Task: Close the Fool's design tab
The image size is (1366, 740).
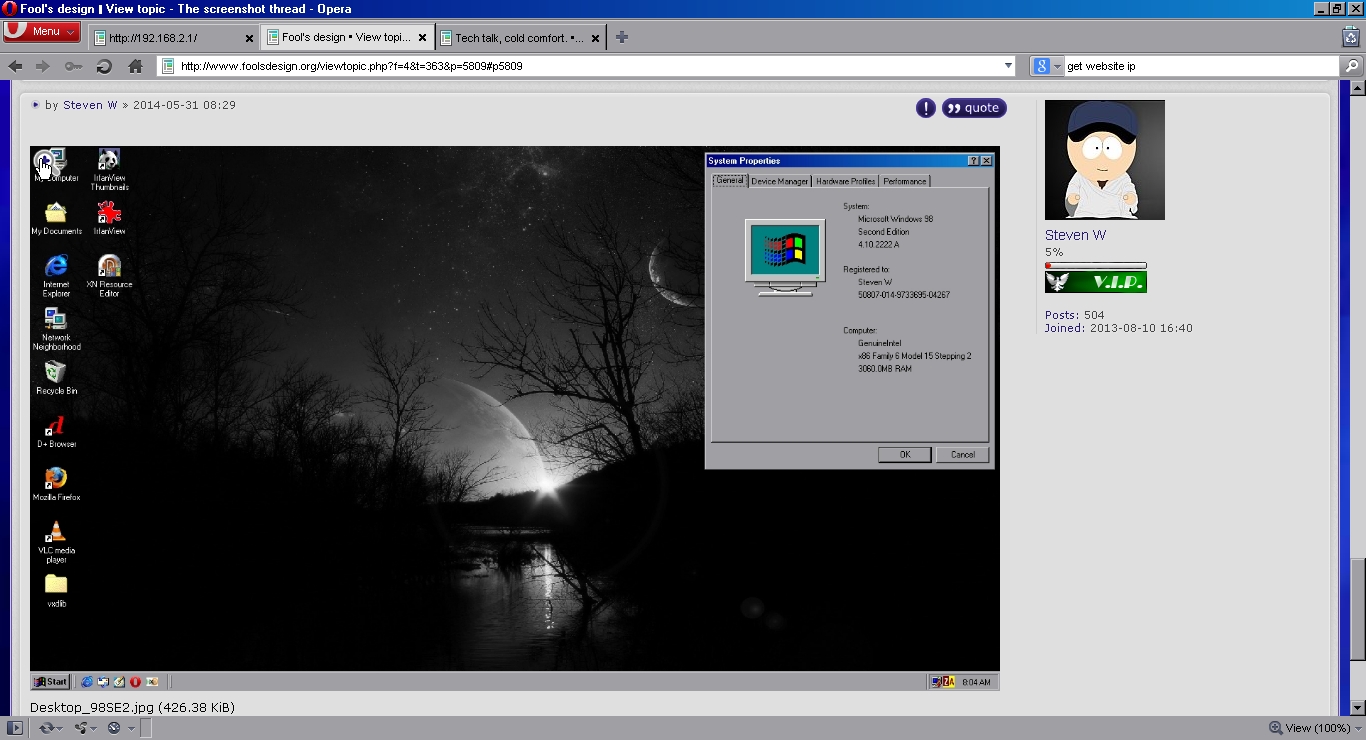Action: click(423, 38)
